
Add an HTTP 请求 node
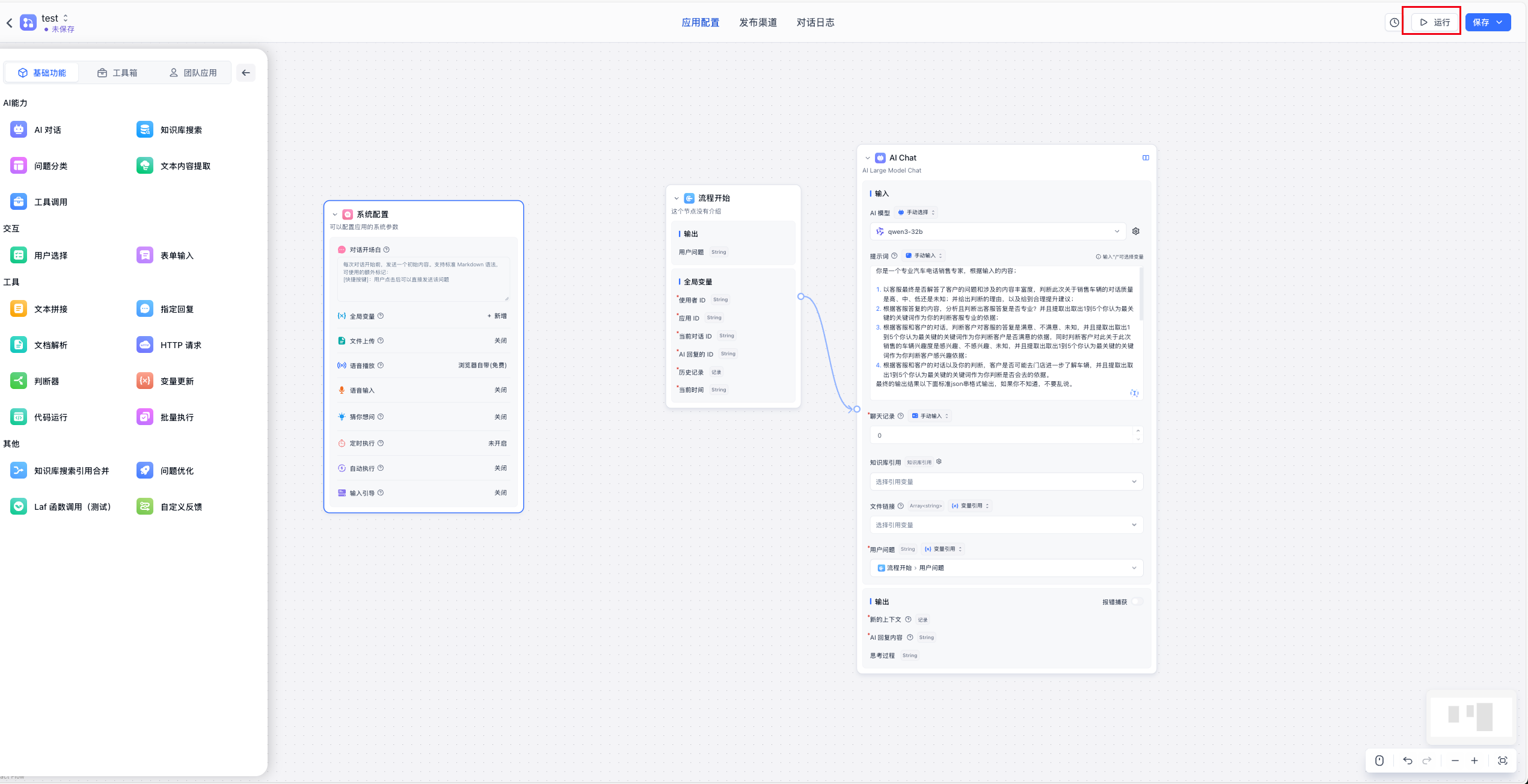(169, 345)
